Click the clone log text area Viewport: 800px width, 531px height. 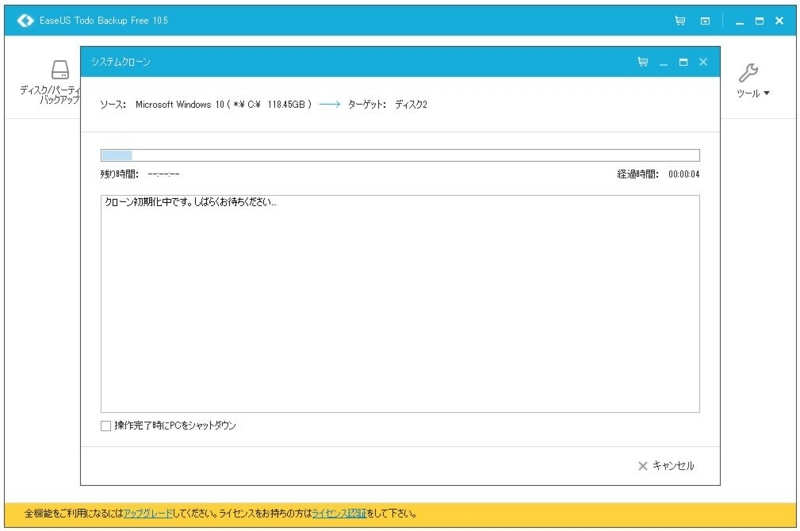400,304
